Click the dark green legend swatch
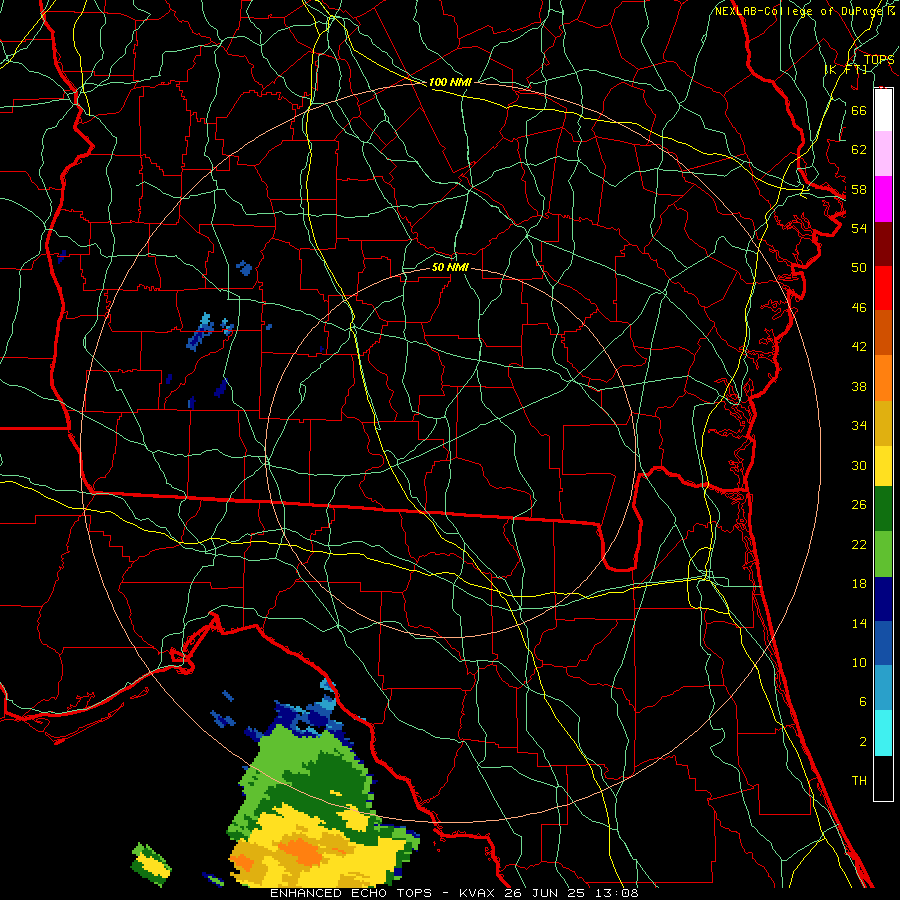900x900 pixels. click(x=883, y=509)
